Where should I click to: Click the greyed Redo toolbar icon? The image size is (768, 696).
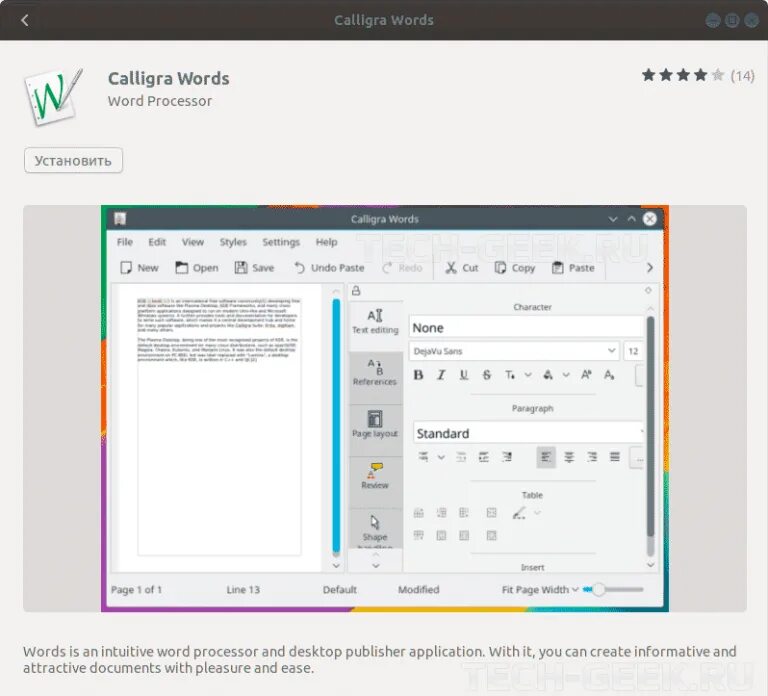pos(387,267)
